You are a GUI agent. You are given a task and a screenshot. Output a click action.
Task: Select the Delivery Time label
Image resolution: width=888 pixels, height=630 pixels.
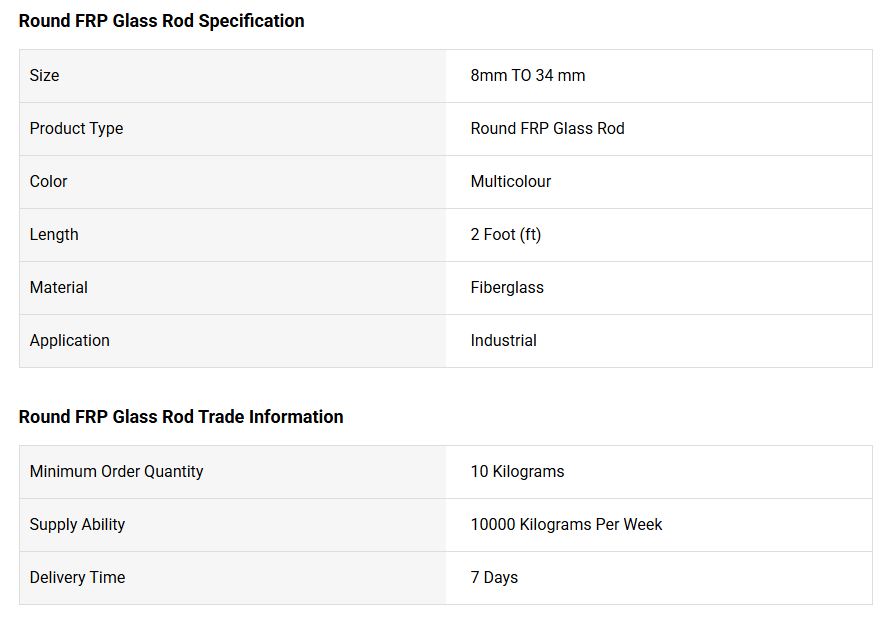pos(77,578)
